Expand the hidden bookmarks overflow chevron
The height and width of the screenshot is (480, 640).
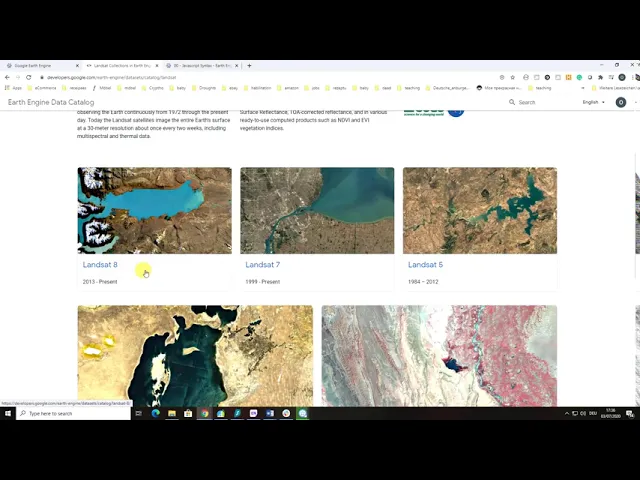point(582,88)
